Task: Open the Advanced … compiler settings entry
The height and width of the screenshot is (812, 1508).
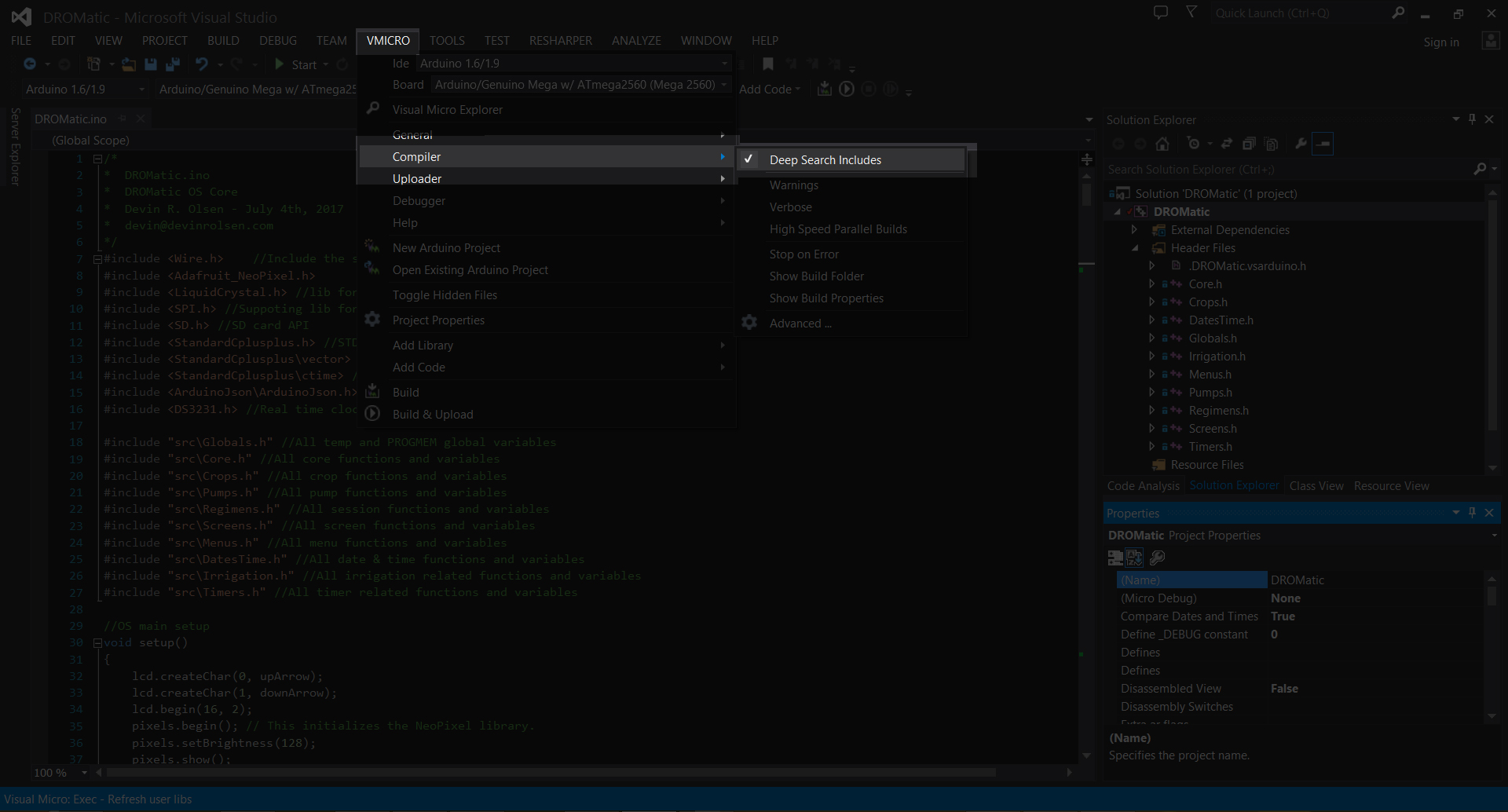Action: click(851, 324)
